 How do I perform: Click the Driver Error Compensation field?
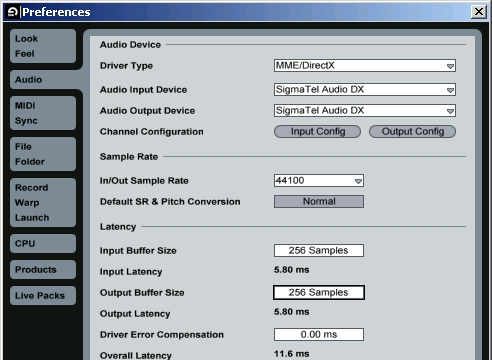319,335
